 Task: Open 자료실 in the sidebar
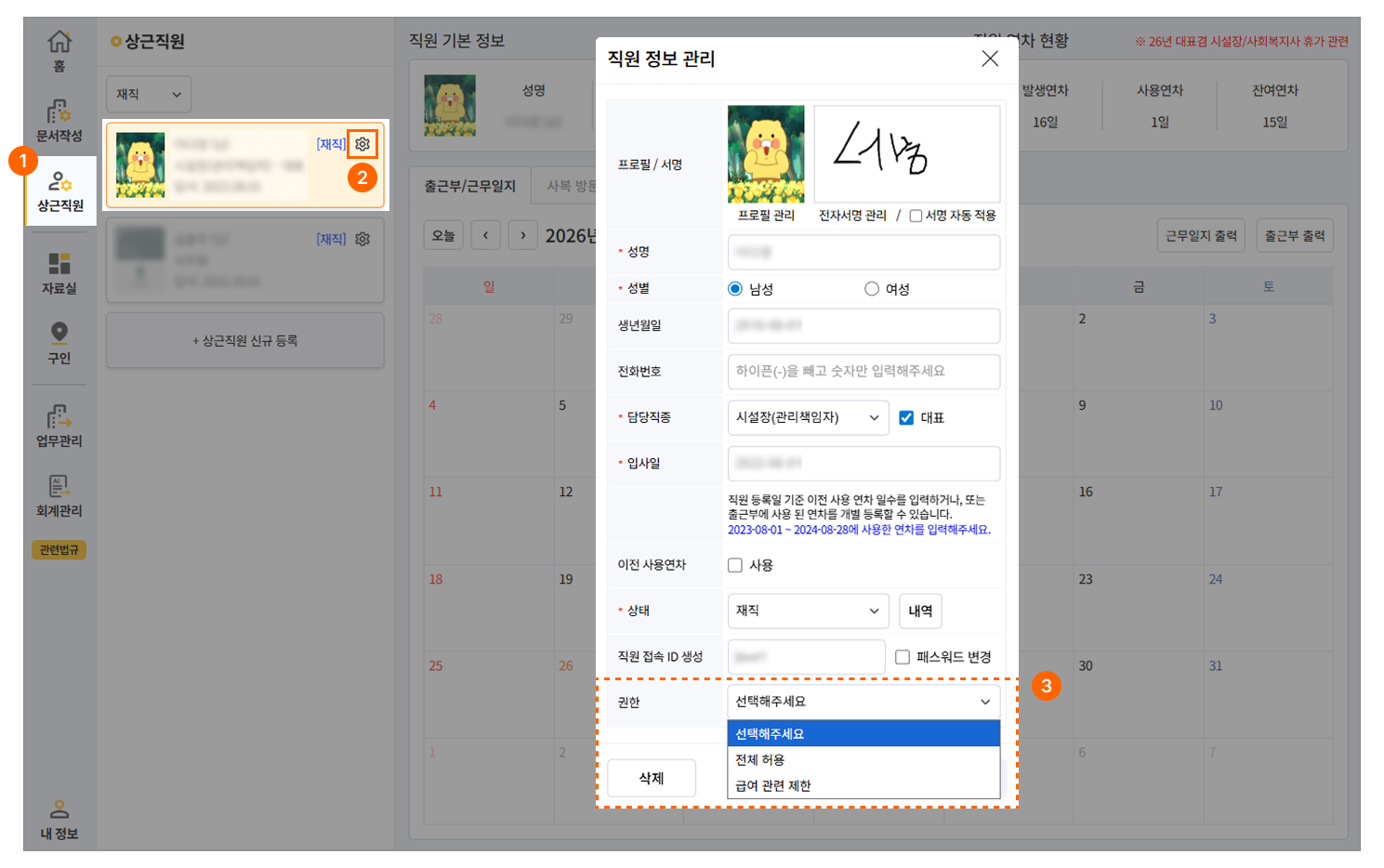point(59,273)
